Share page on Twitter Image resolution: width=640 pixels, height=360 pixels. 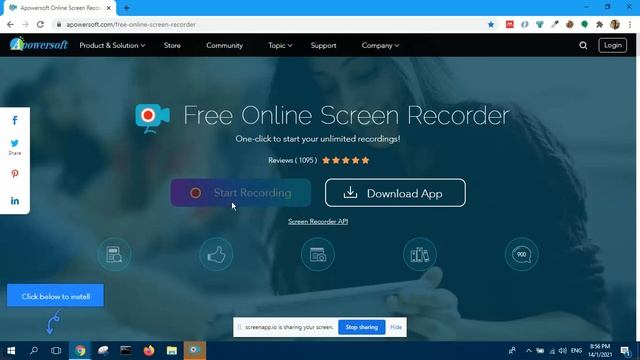15,143
